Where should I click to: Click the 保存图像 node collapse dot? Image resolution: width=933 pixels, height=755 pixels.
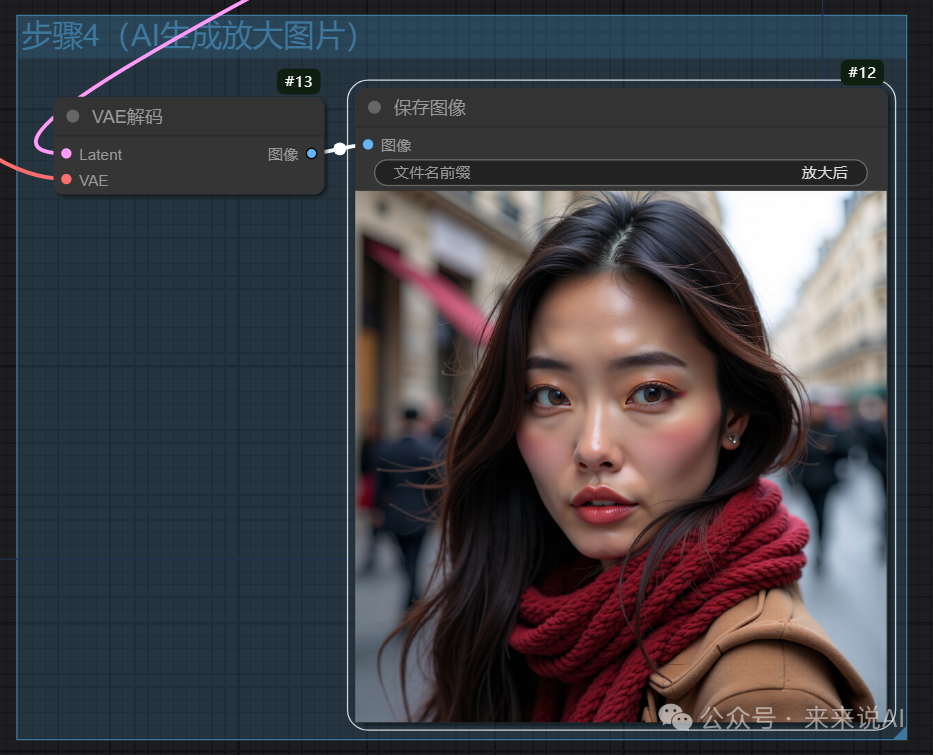point(374,107)
